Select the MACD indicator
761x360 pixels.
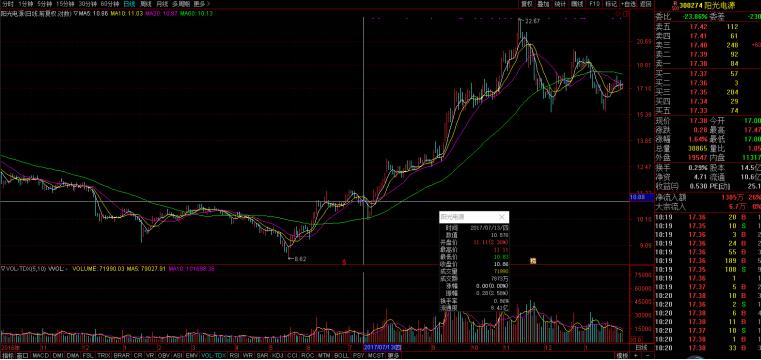(41, 355)
